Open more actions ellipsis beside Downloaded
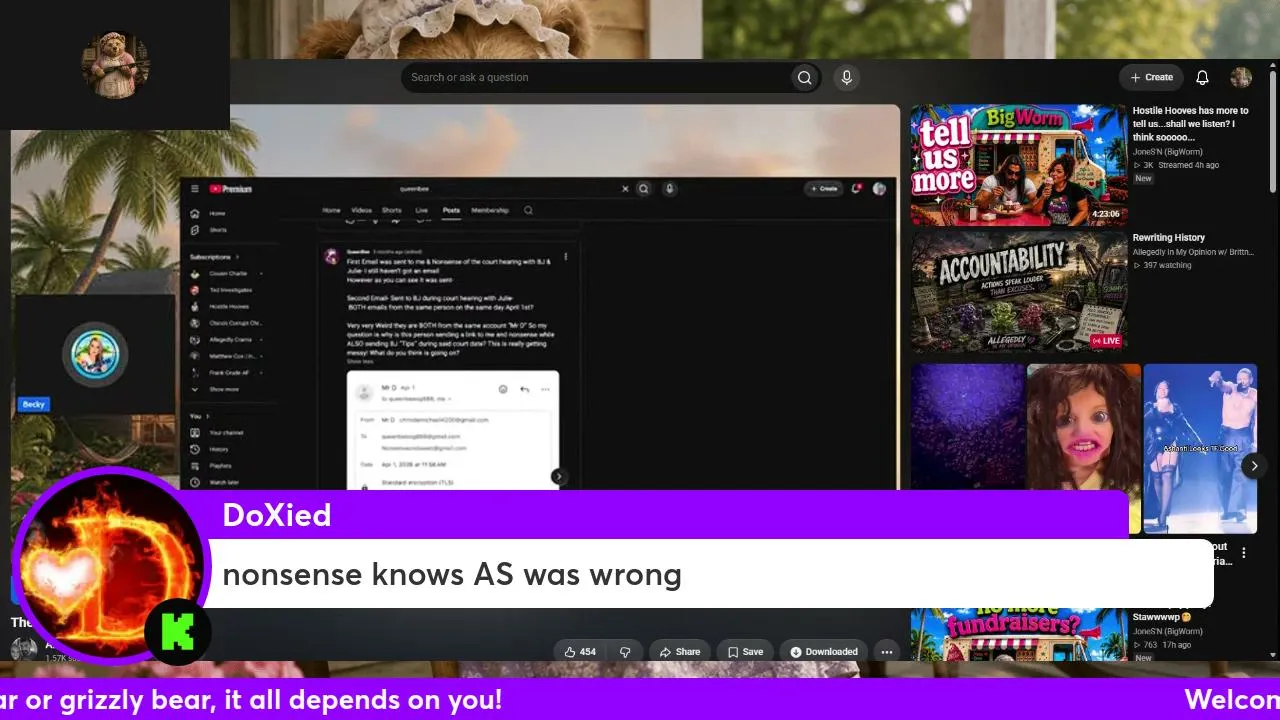 886,652
